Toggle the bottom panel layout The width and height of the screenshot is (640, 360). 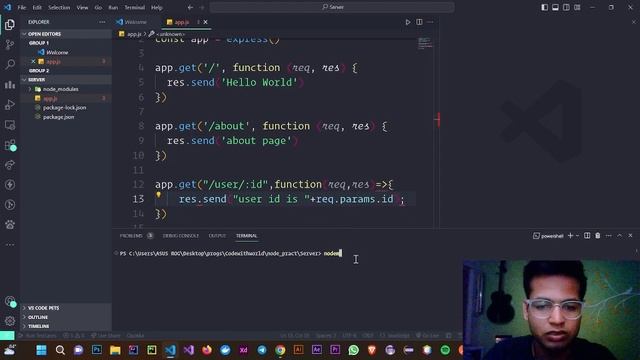click(x=555, y=7)
